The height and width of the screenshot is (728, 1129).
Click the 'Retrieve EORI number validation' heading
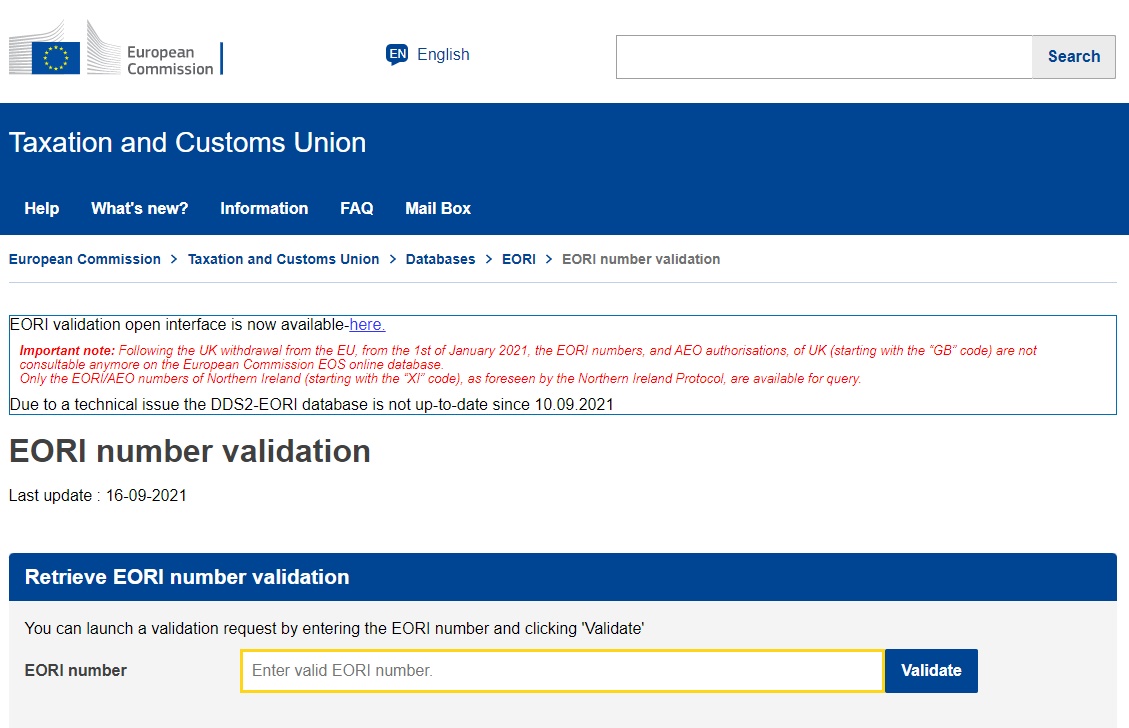187,577
